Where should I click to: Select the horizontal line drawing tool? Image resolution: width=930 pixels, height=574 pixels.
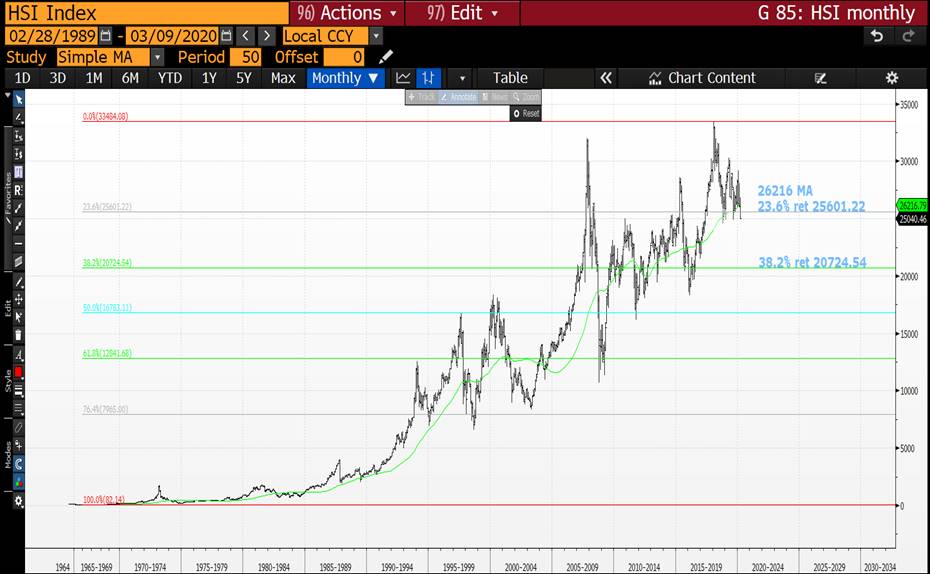[18, 244]
